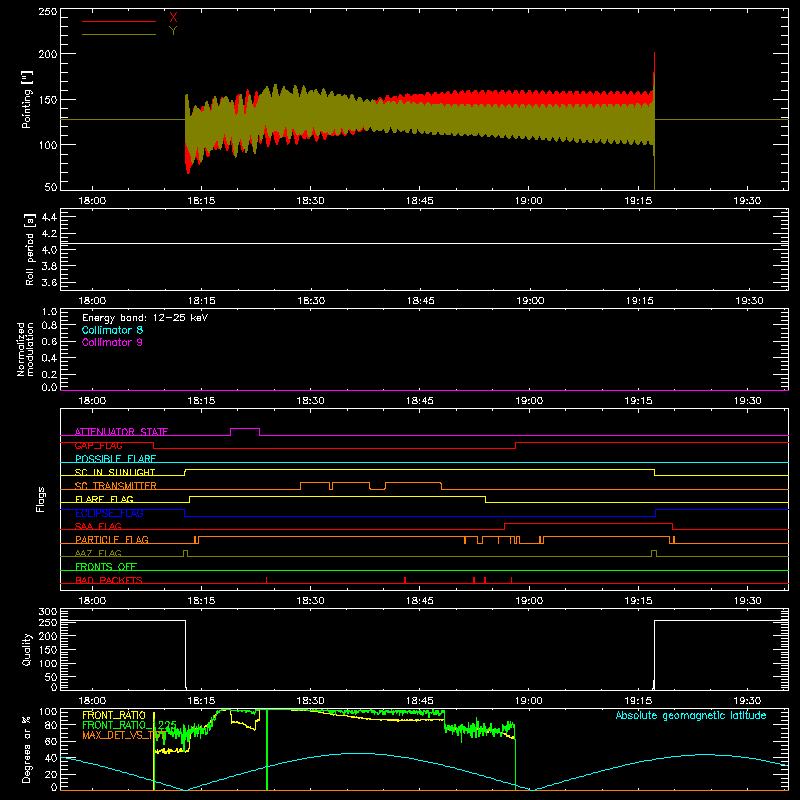The height and width of the screenshot is (800, 800).
Task: Click the orange MAX_DET_VS_TOT legend label
Action: coord(124,735)
